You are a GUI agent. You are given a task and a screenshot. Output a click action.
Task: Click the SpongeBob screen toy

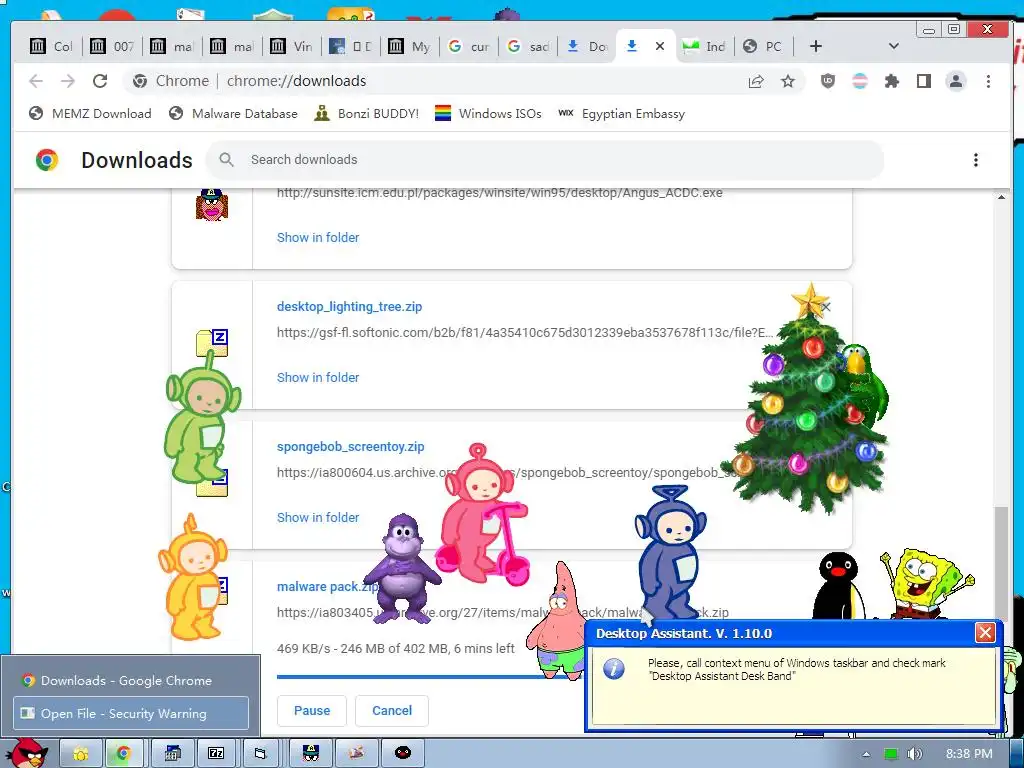click(926, 584)
